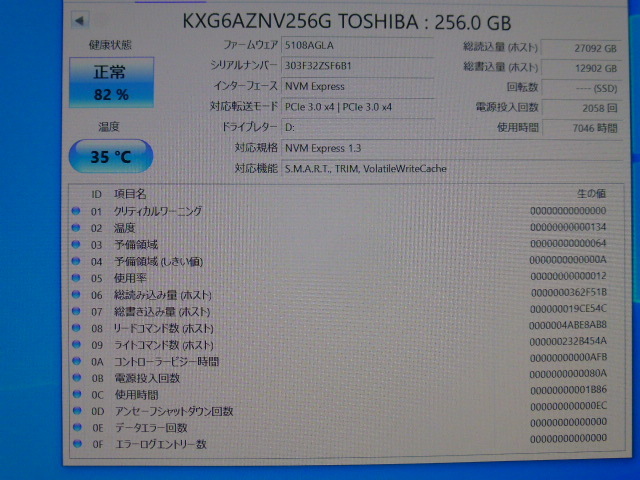Select raw value 0000000000AFB
Viewport: 640px width, 480px height.
click(569, 358)
